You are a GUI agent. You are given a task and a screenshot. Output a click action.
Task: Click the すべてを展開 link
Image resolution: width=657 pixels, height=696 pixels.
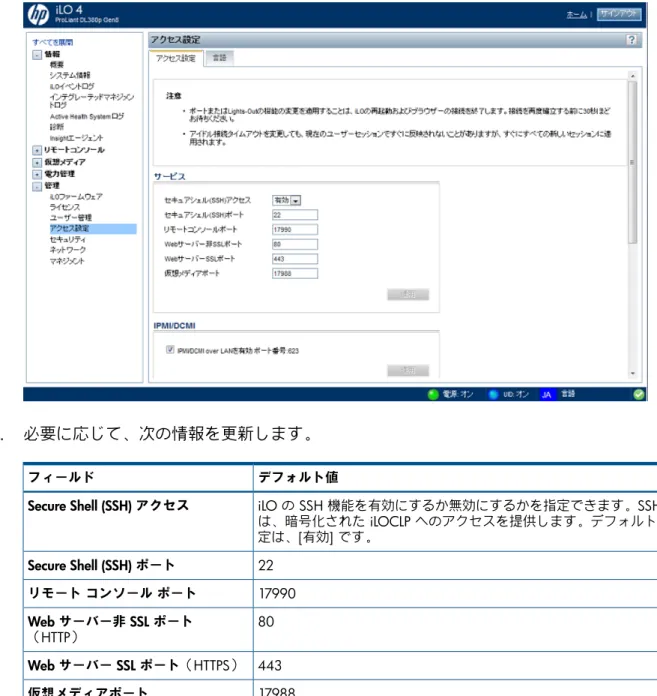[x=53, y=42]
